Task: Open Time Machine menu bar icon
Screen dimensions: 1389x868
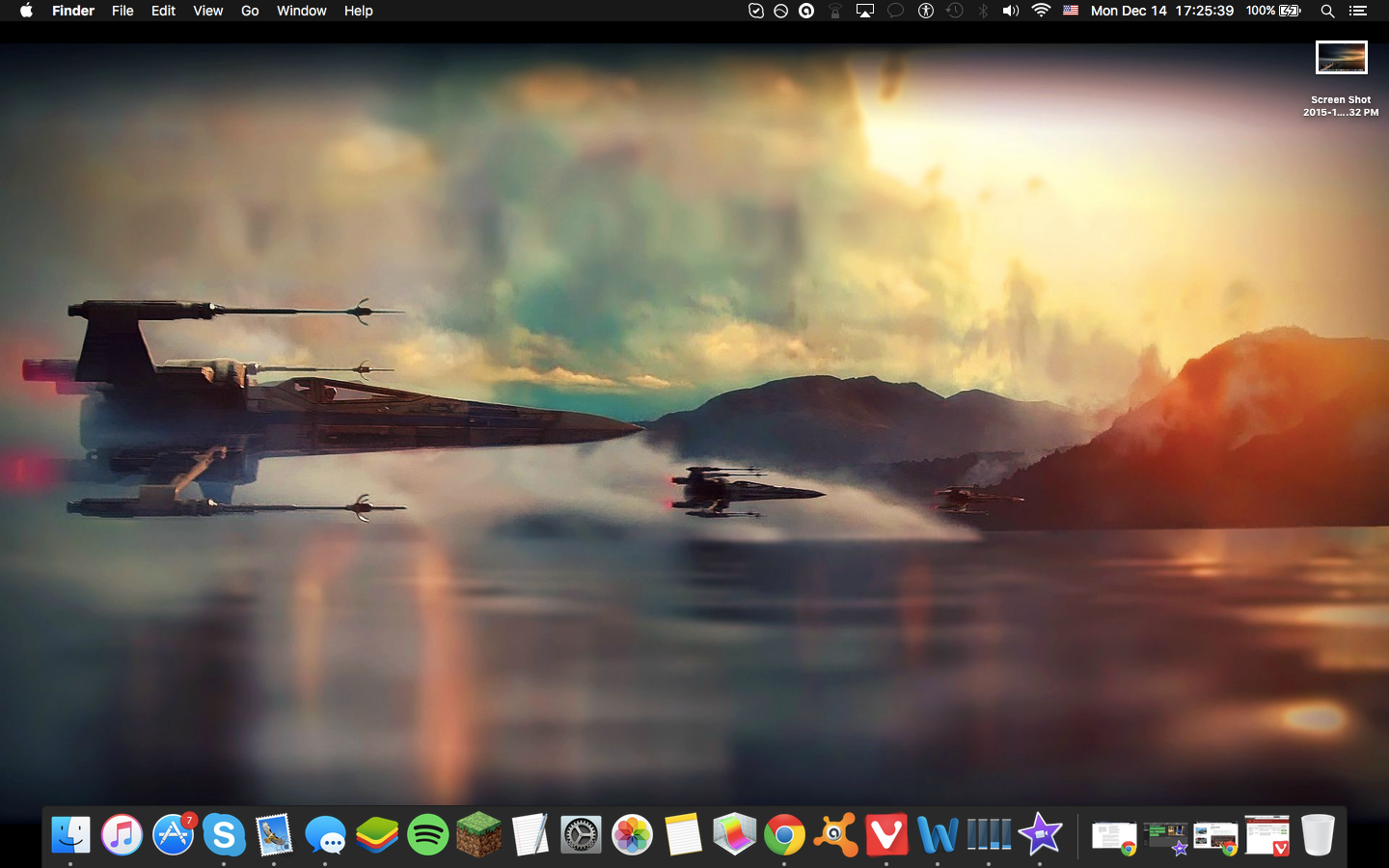Action: click(x=955, y=11)
